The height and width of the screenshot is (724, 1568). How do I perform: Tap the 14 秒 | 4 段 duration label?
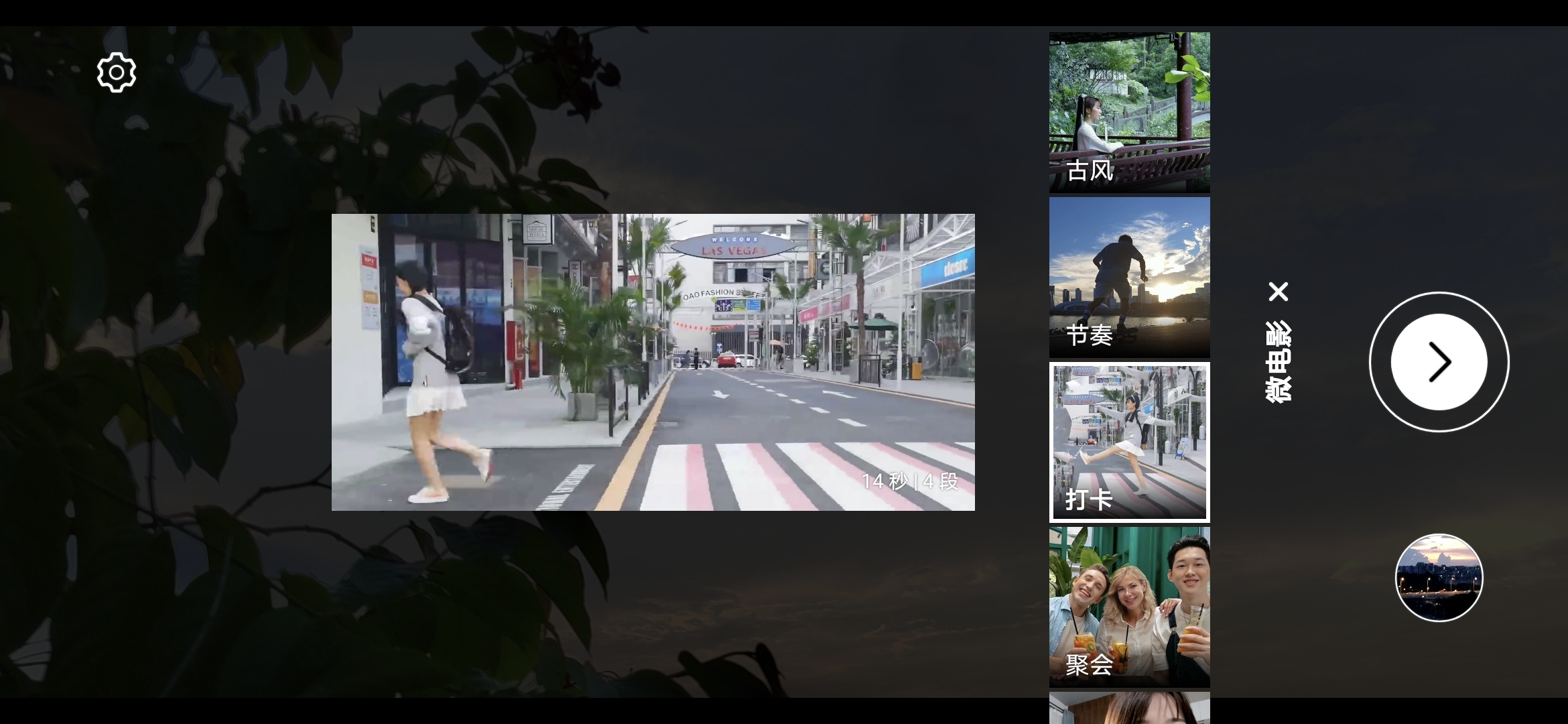(910, 481)
